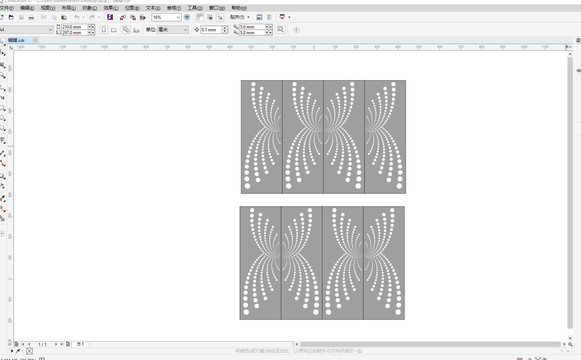Click the horizontal scrollbar
This screenshot has width=581, height=360.
click(x=430, y=344)
